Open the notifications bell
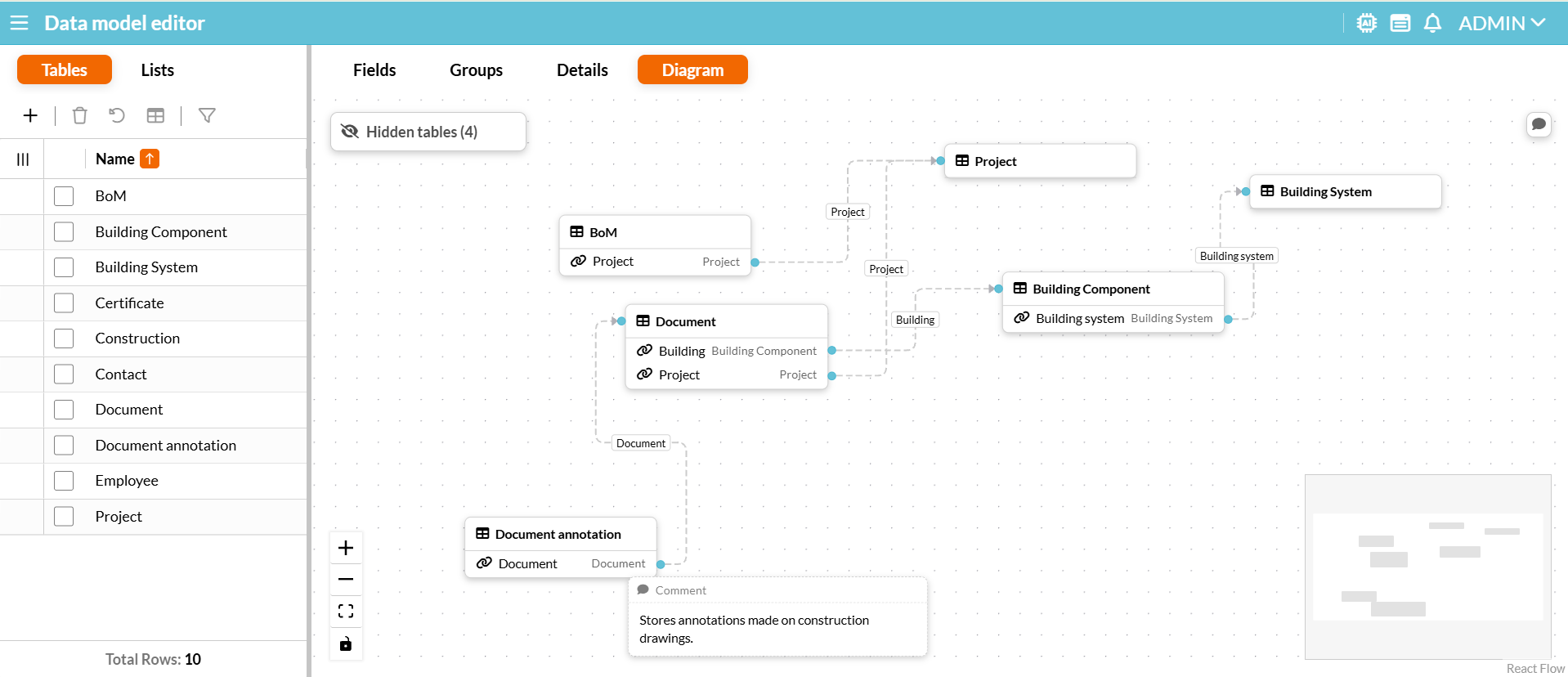The height and width of the screenshot is (677, 1568). (1432, 23)
